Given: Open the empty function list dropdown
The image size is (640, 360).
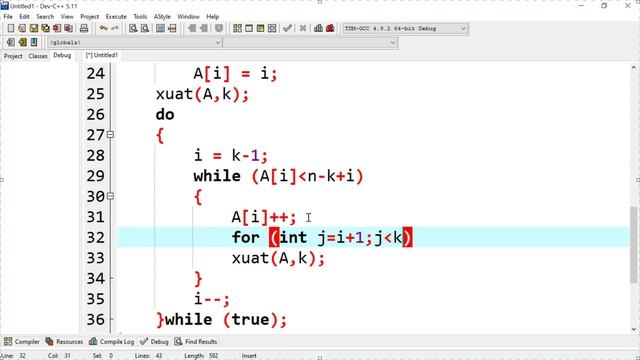Looking at the screenshot, I should point(310,42).
